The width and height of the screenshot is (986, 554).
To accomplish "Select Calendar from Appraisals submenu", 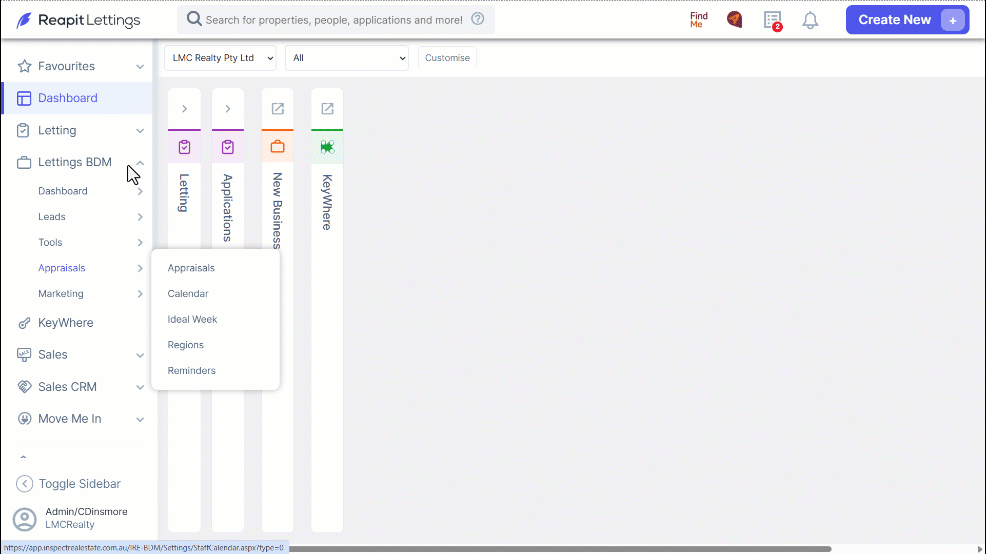I will pos(187,294).
